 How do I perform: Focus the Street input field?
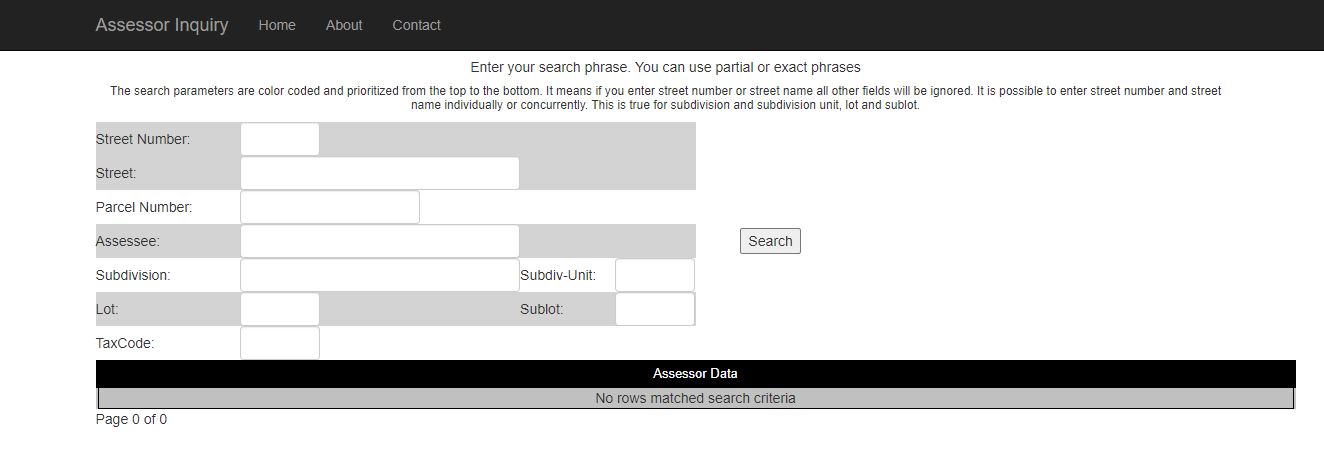(x=380, y=173)
